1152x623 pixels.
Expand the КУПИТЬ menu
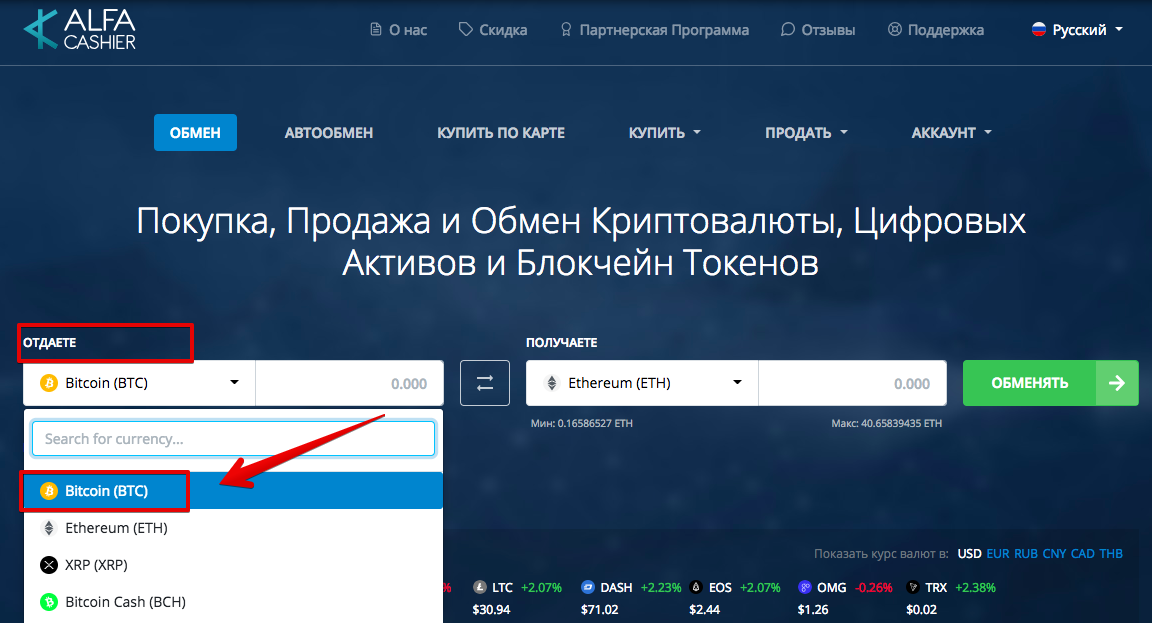(x=665, y=133)
